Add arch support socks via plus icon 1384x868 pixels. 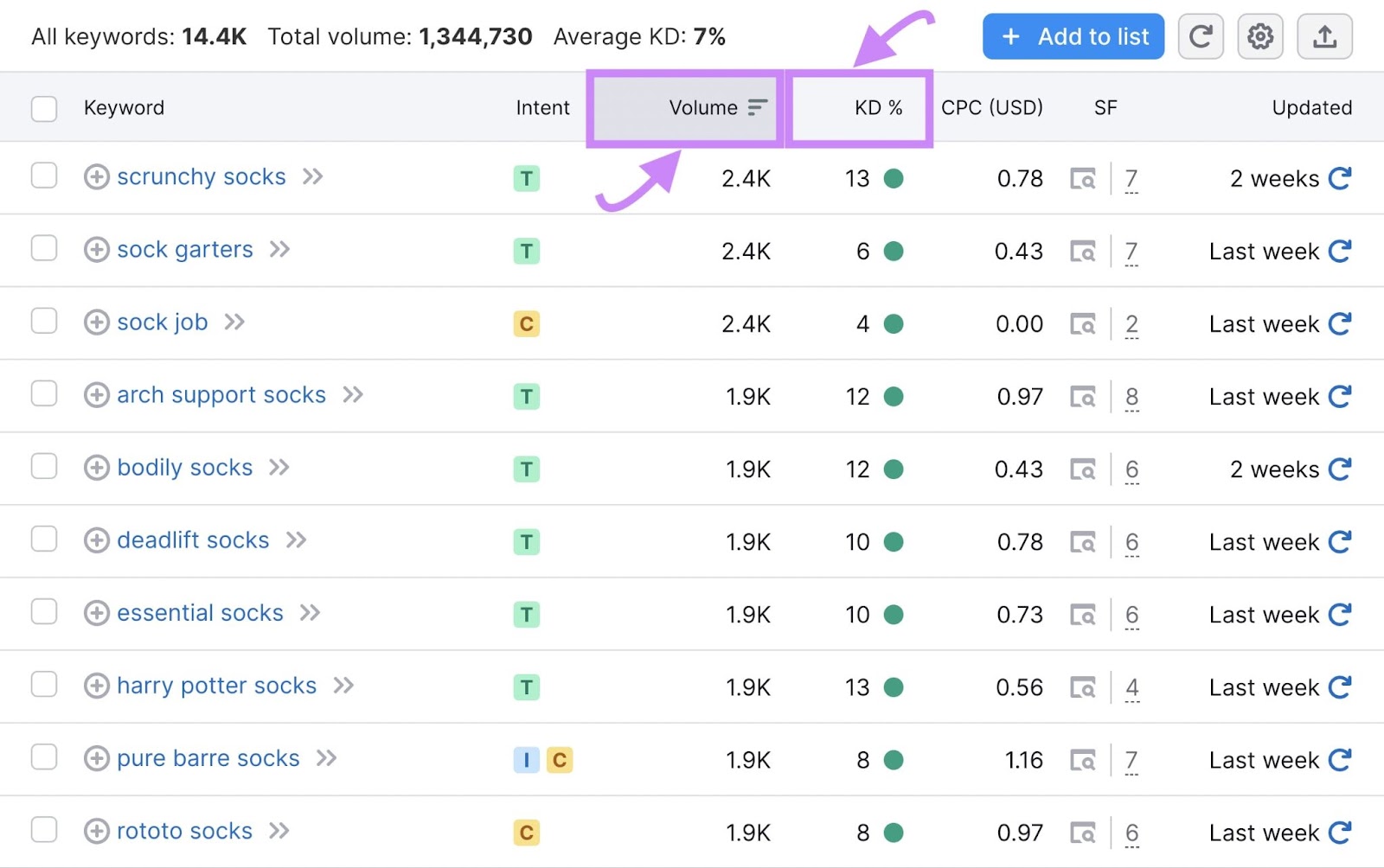pos(96,394)
